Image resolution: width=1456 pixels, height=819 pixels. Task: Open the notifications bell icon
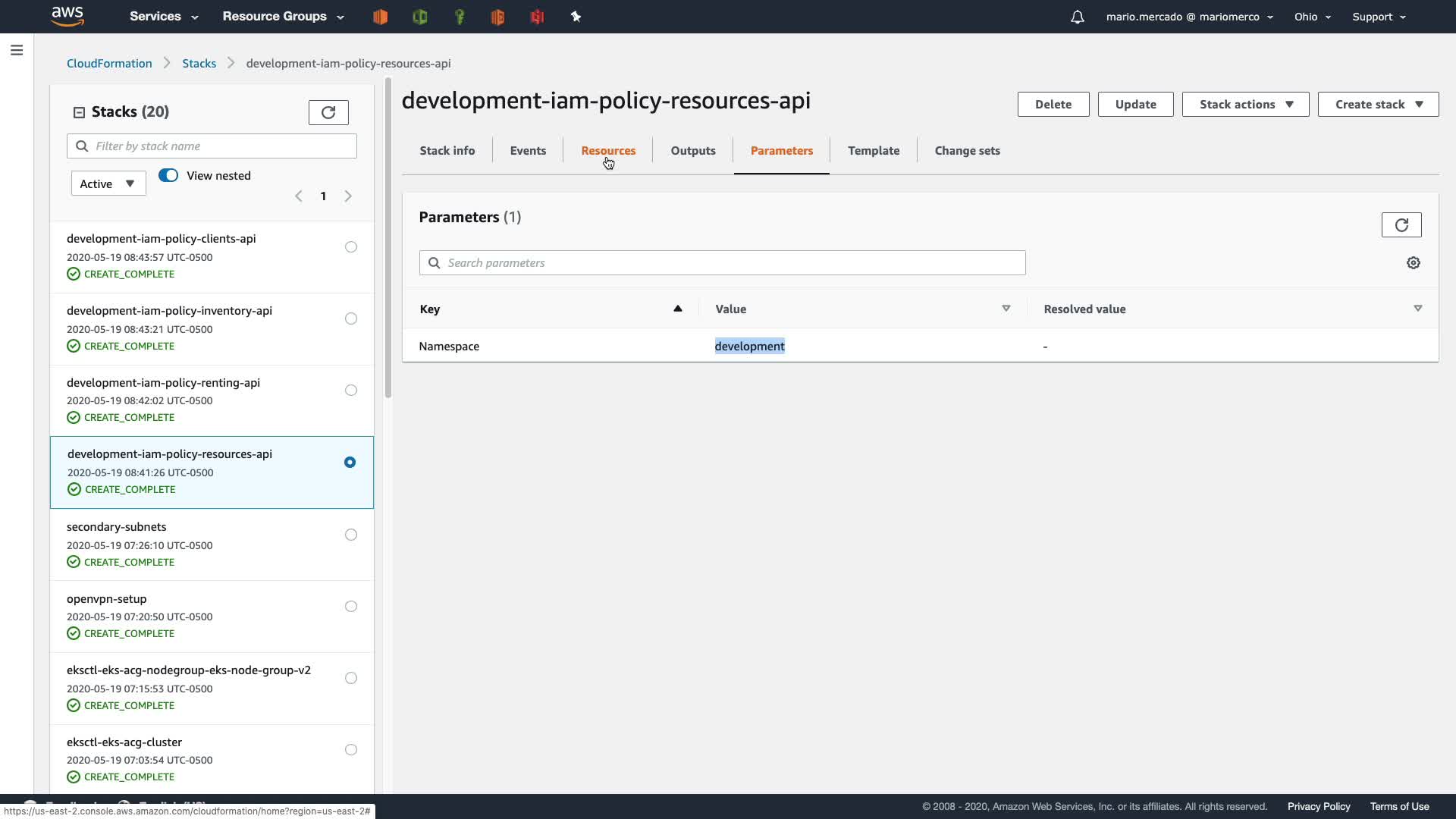(x=1077, y=17)
